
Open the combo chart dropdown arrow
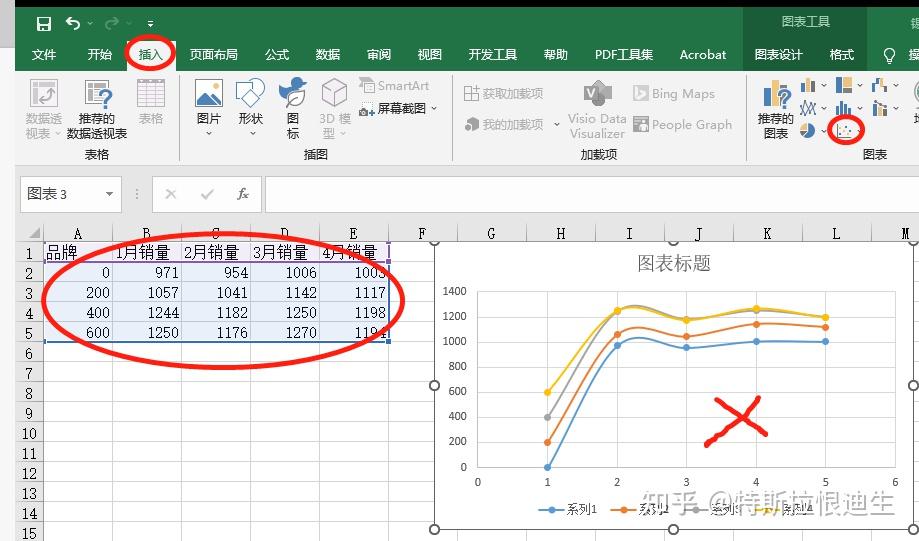click(896, 108)
